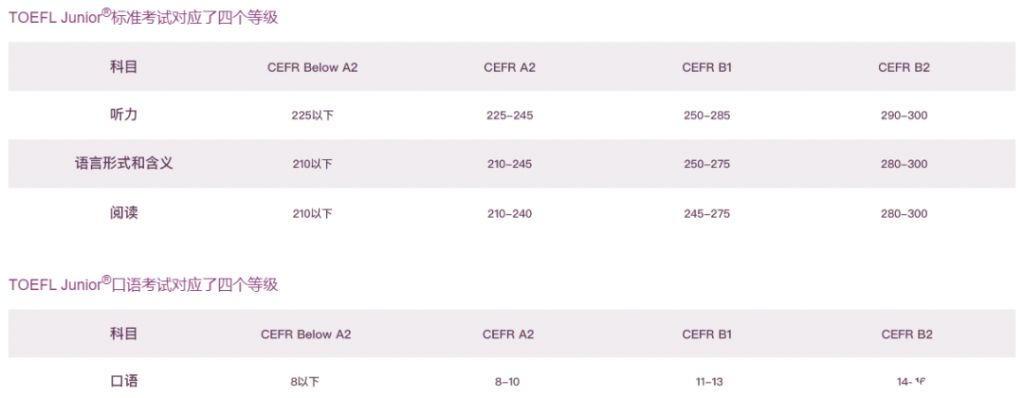Image resolution: width=1024 pixels, height=398 pixels.
Task: Click the TOEFL Junior 口语考试 heading text
Action: [143, 284]
